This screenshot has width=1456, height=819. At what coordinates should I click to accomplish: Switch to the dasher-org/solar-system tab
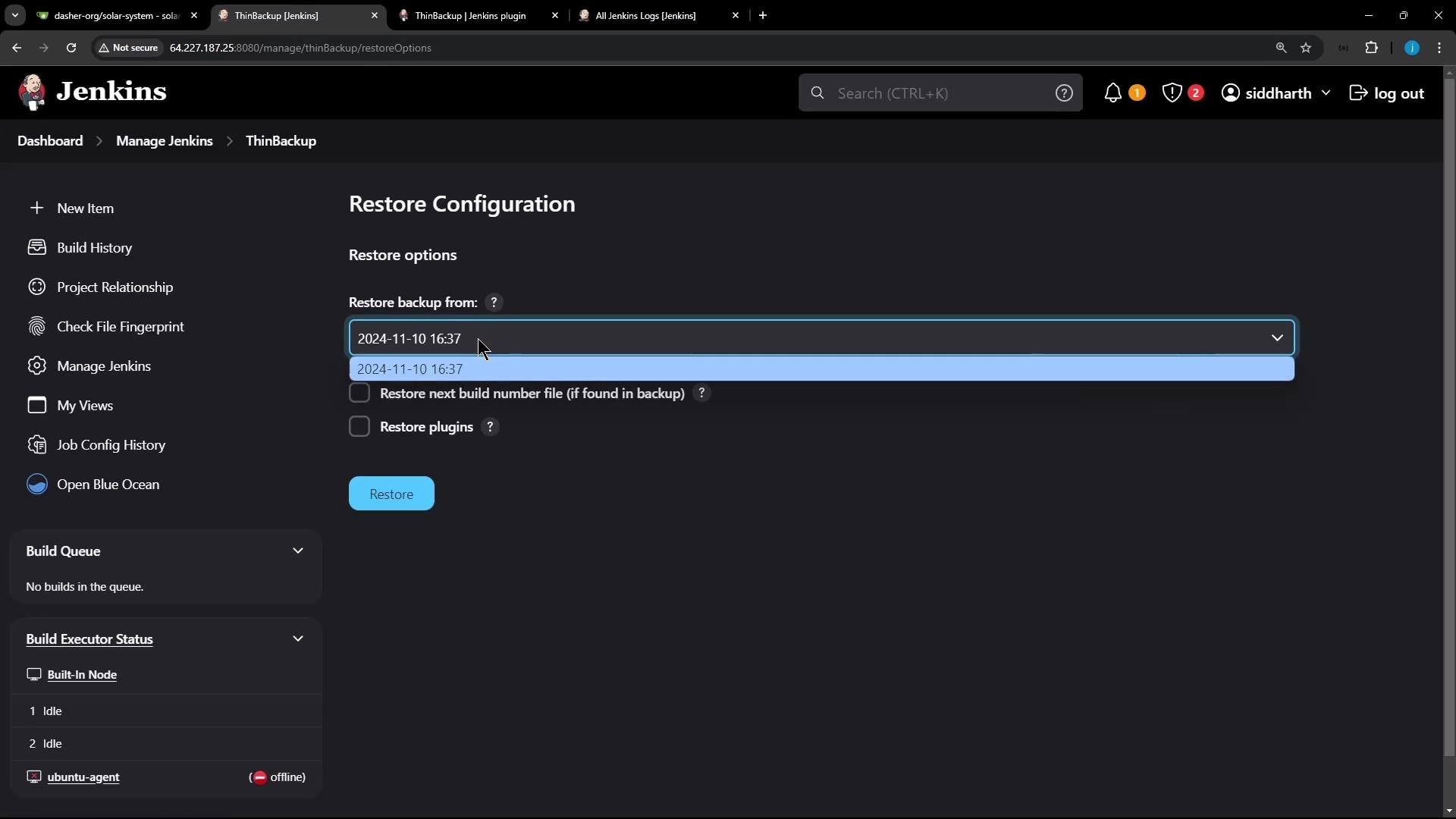118,15
